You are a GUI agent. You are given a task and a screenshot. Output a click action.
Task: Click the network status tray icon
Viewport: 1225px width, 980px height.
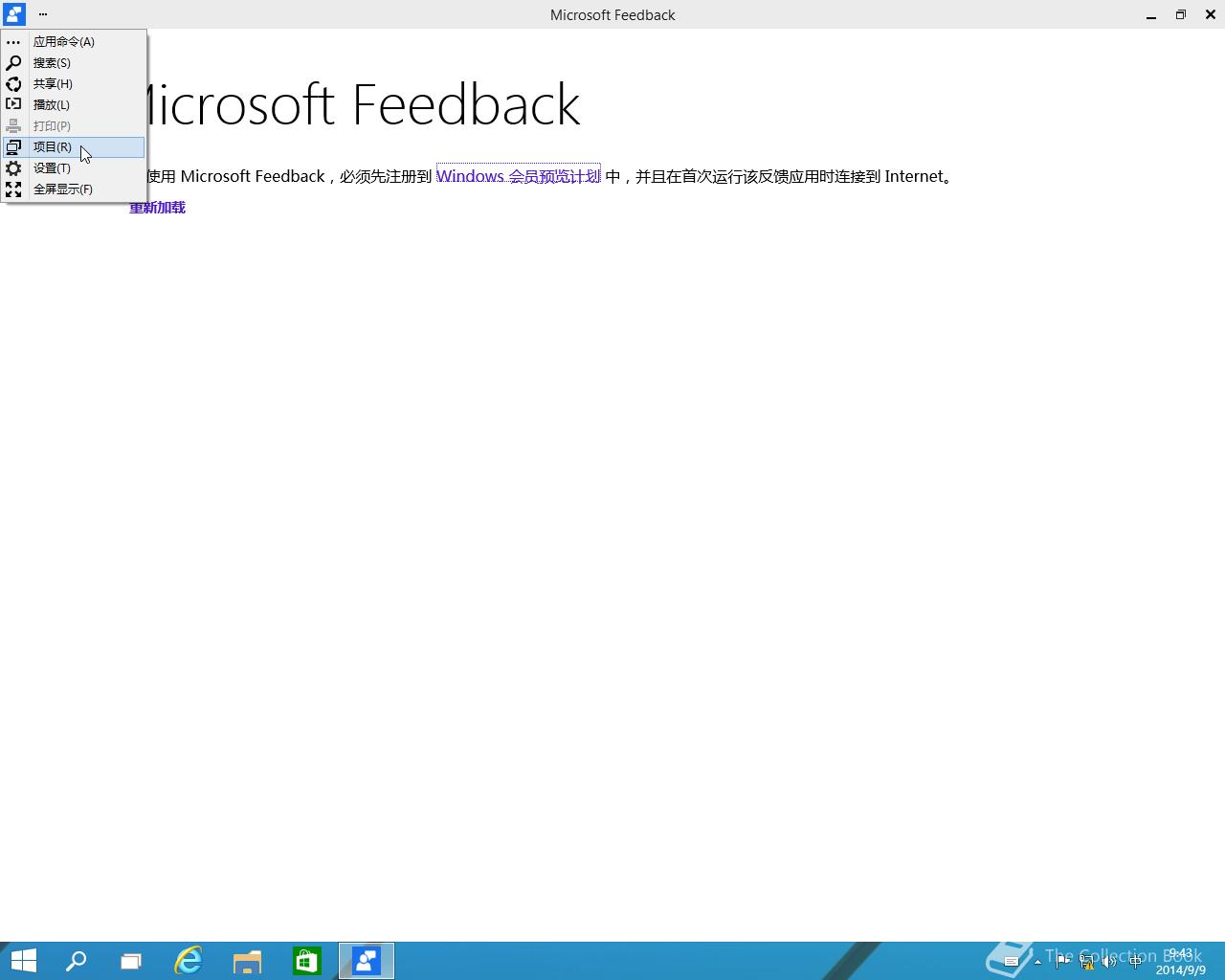[x=1086, y=962]
